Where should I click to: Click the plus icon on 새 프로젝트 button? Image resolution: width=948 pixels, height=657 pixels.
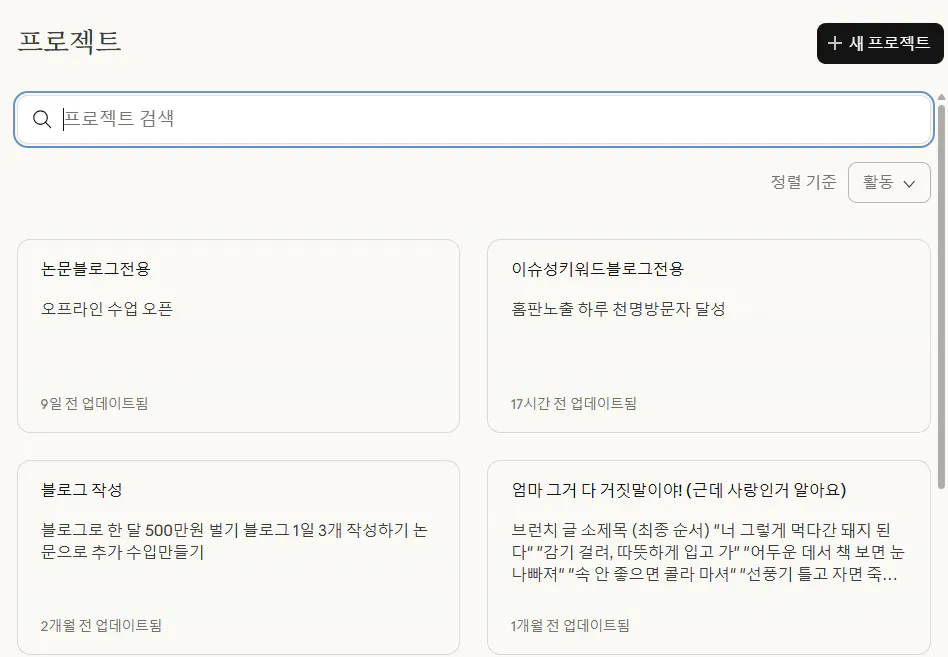coord(835,43)
